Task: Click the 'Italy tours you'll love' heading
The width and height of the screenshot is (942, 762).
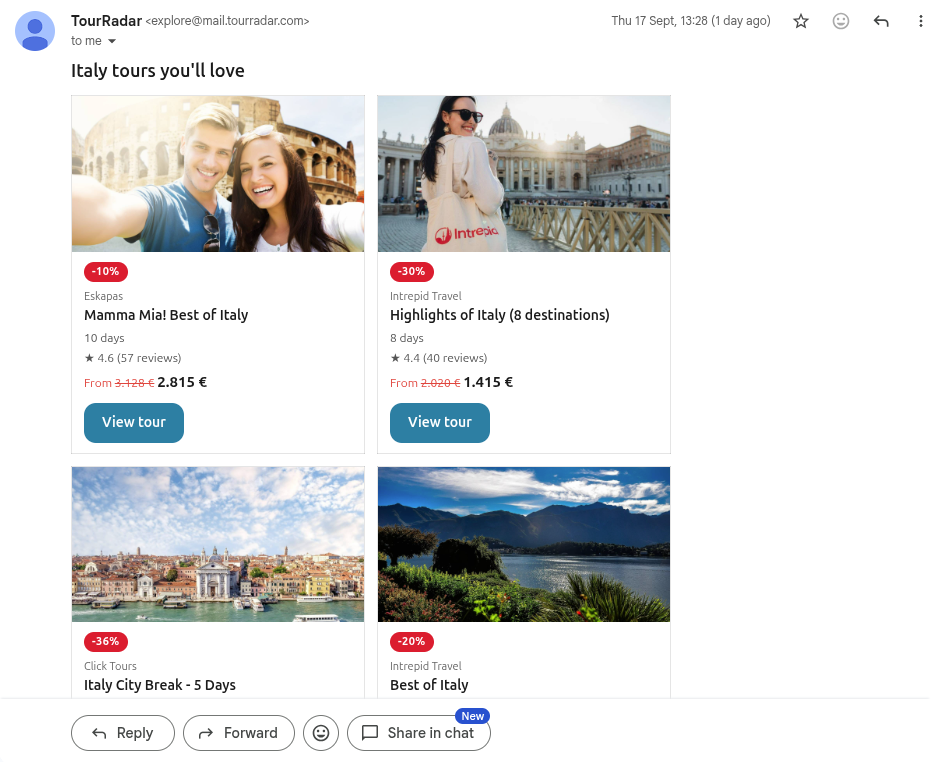Action: click(x=158, y=71)
